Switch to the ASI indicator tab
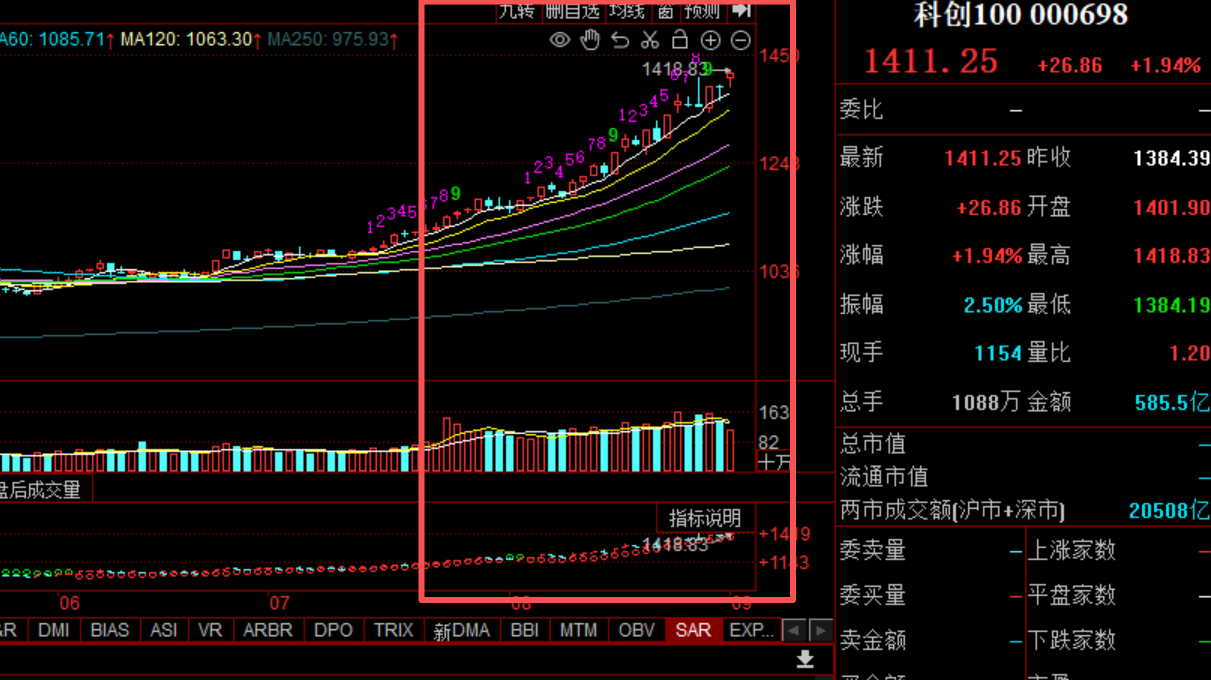 coord(164,630)
